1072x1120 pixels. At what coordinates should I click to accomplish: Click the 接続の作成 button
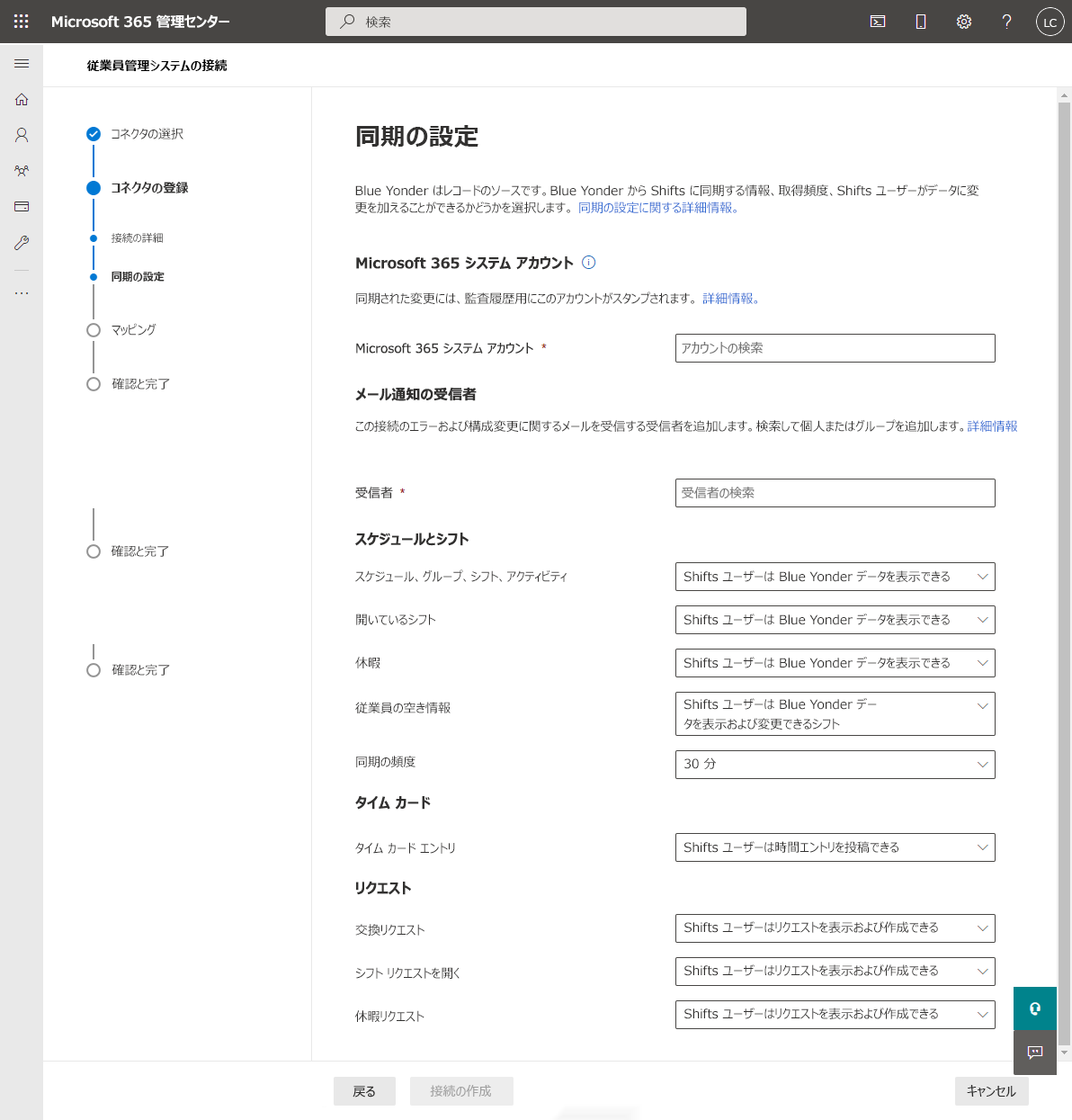(x=461, y=1091)
